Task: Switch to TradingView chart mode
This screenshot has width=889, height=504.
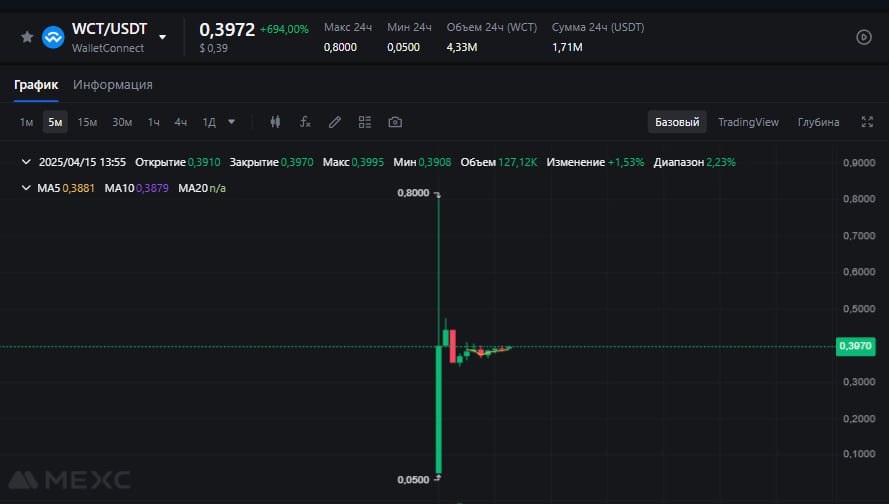Action: click(748, 122)
